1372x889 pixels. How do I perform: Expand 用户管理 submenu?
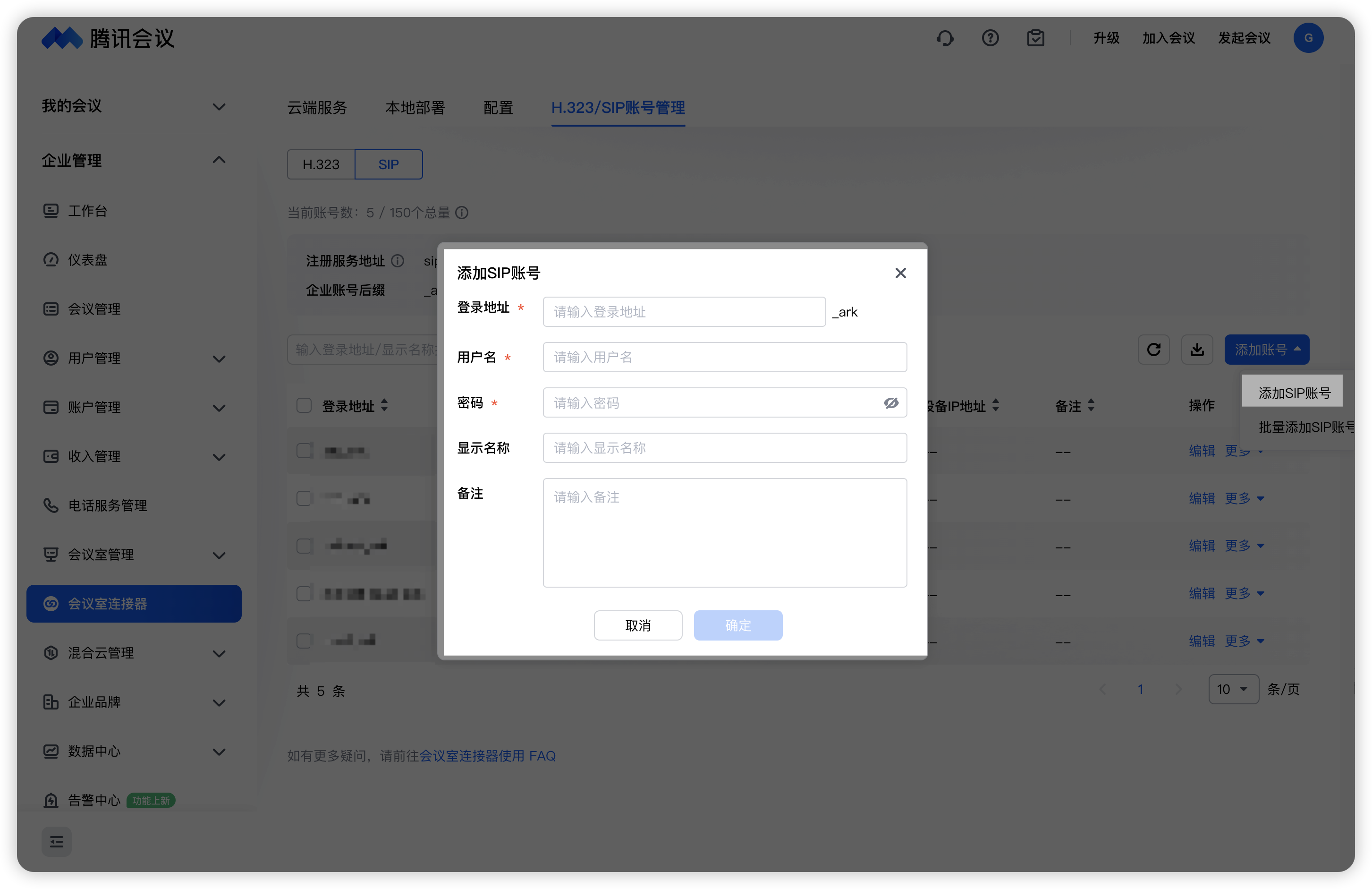coord(219,358)
